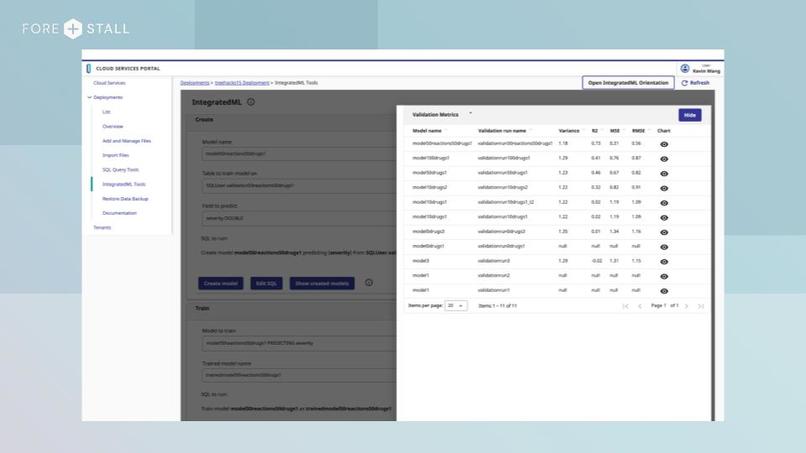Open the Items per page dropdown
This screenshot has width=806, height=453.
455,305
